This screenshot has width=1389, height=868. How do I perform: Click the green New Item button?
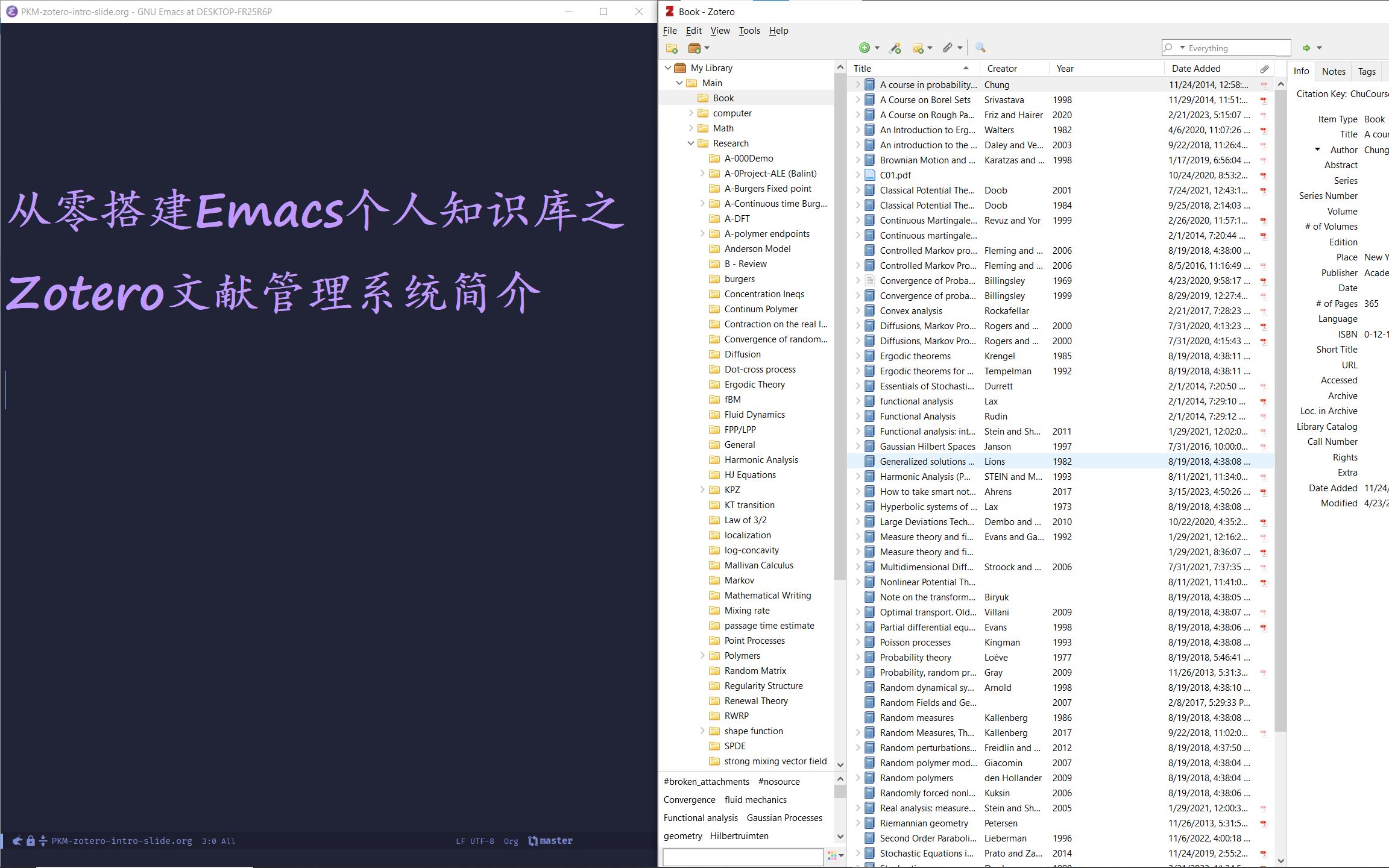[x=865, y=48]
